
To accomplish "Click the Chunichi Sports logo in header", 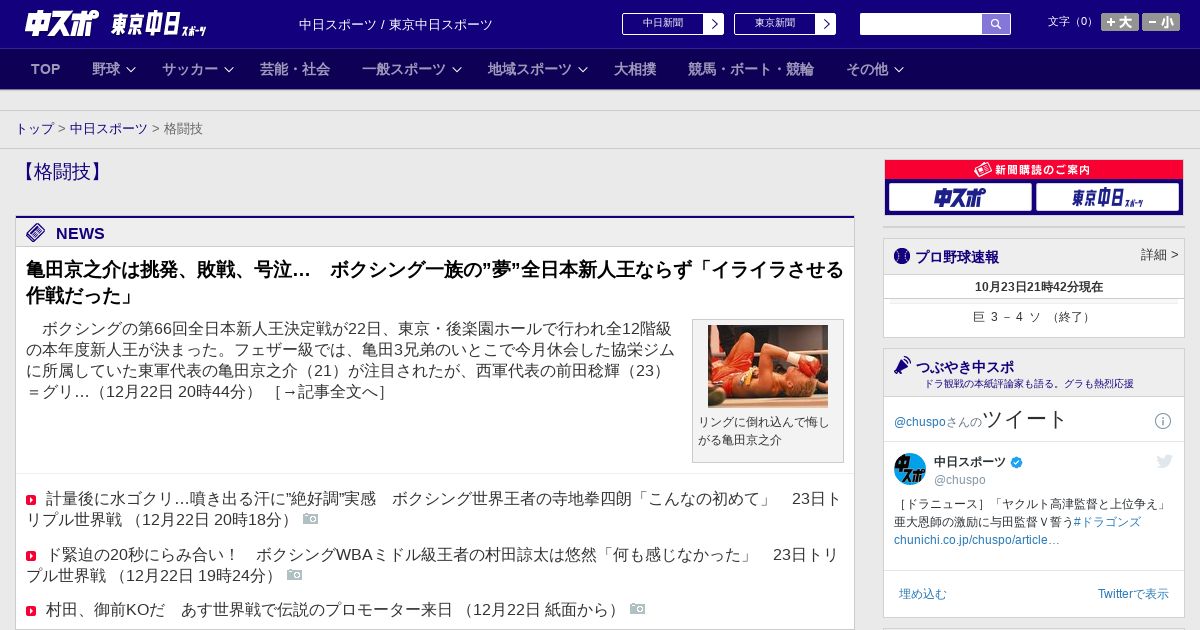I will click(62, 23).
